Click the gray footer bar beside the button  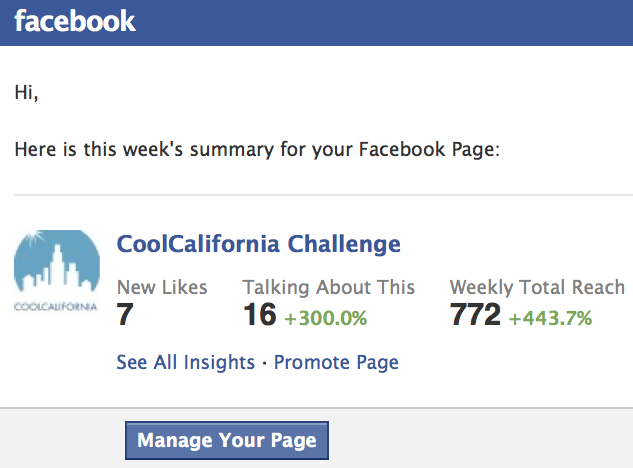(480, 440)
